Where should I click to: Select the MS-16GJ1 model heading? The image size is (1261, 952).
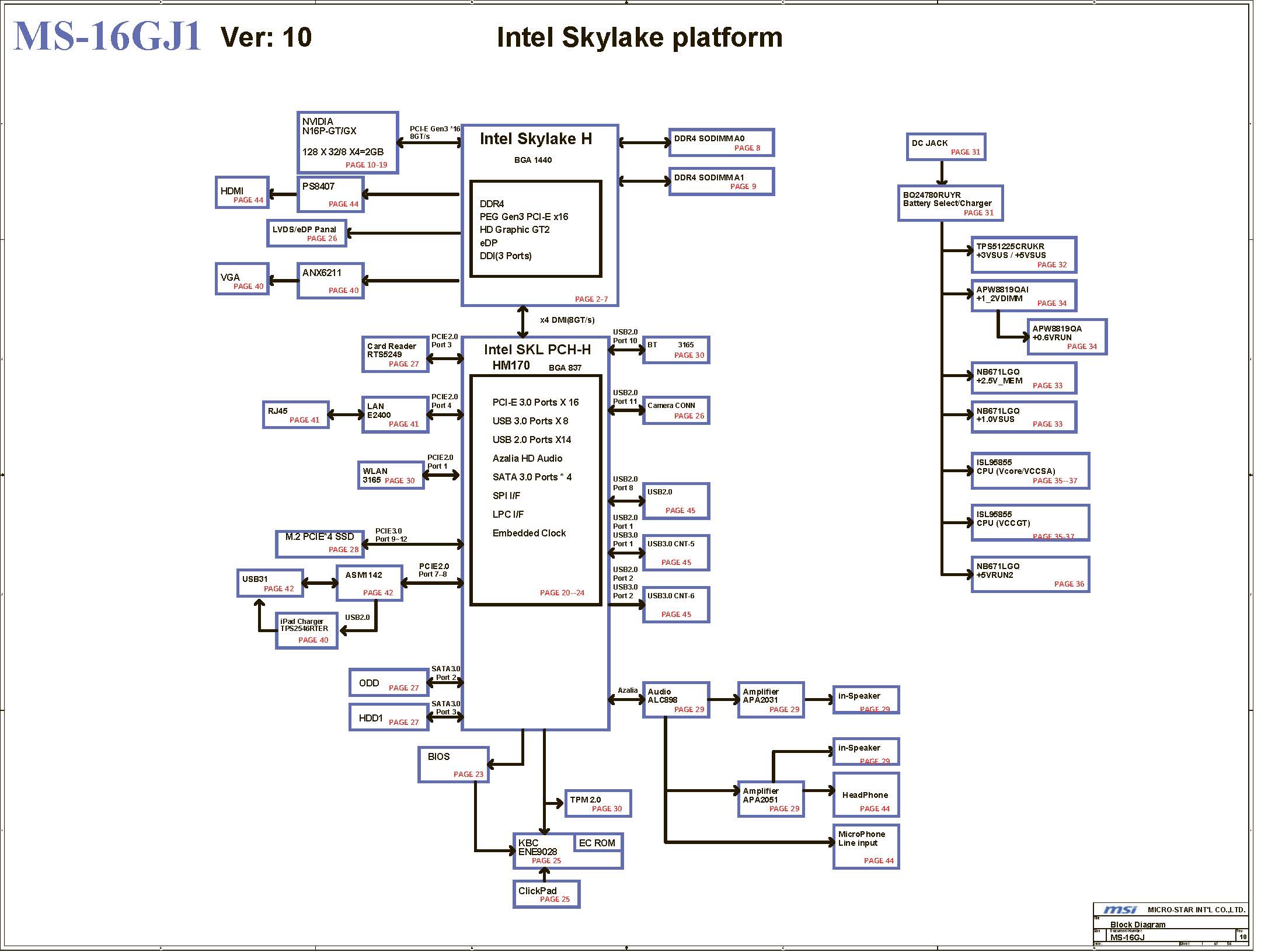pos(107,36)
